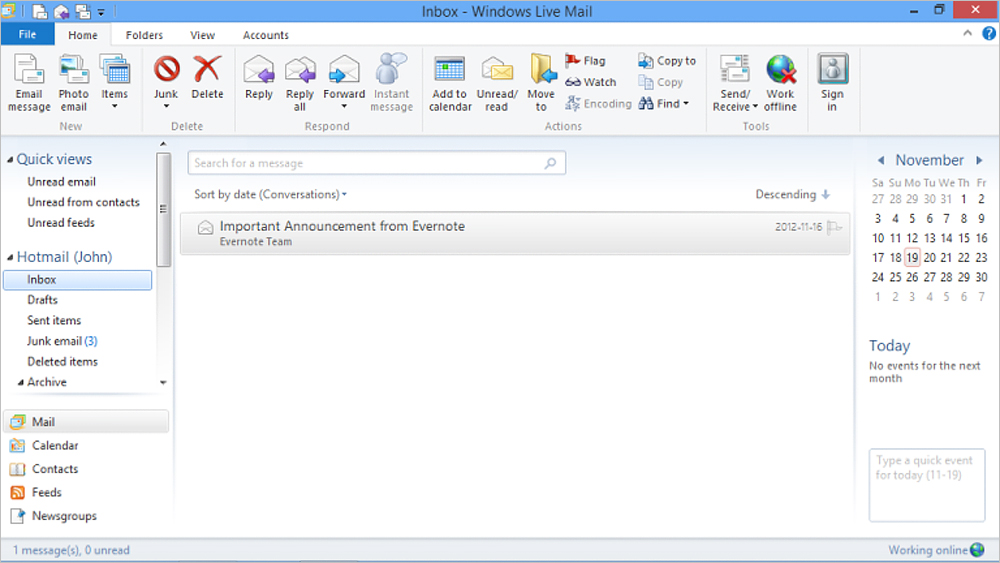Mark message as Junk

click(x=166, y=84)
